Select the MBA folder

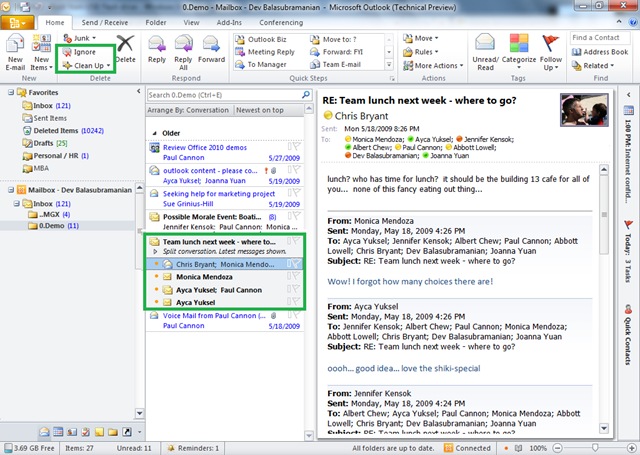pyautogui.click(x=36, y=169)
